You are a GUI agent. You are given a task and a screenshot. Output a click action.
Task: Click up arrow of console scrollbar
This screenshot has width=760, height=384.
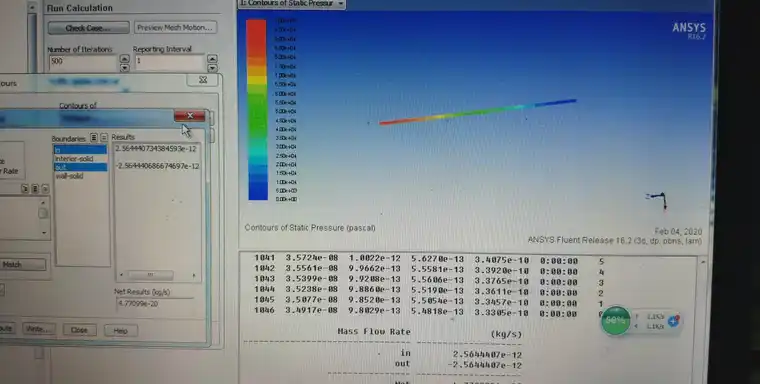pyautogui.click(x=703, y=262)
